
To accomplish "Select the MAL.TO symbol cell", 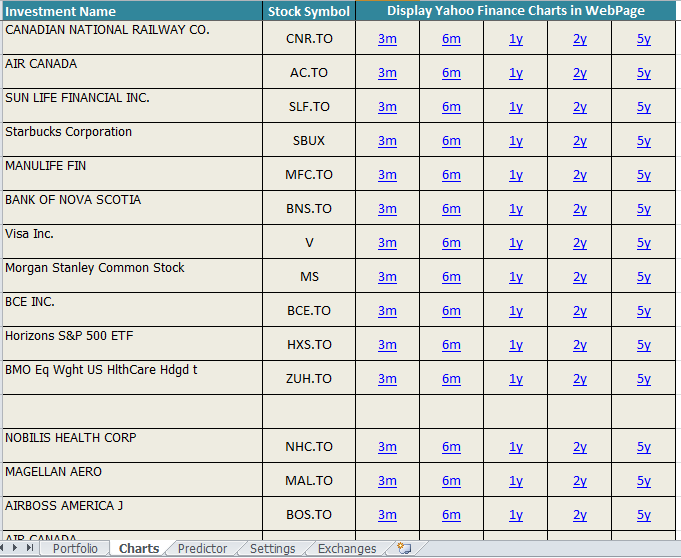I will [x=309, y=479].
